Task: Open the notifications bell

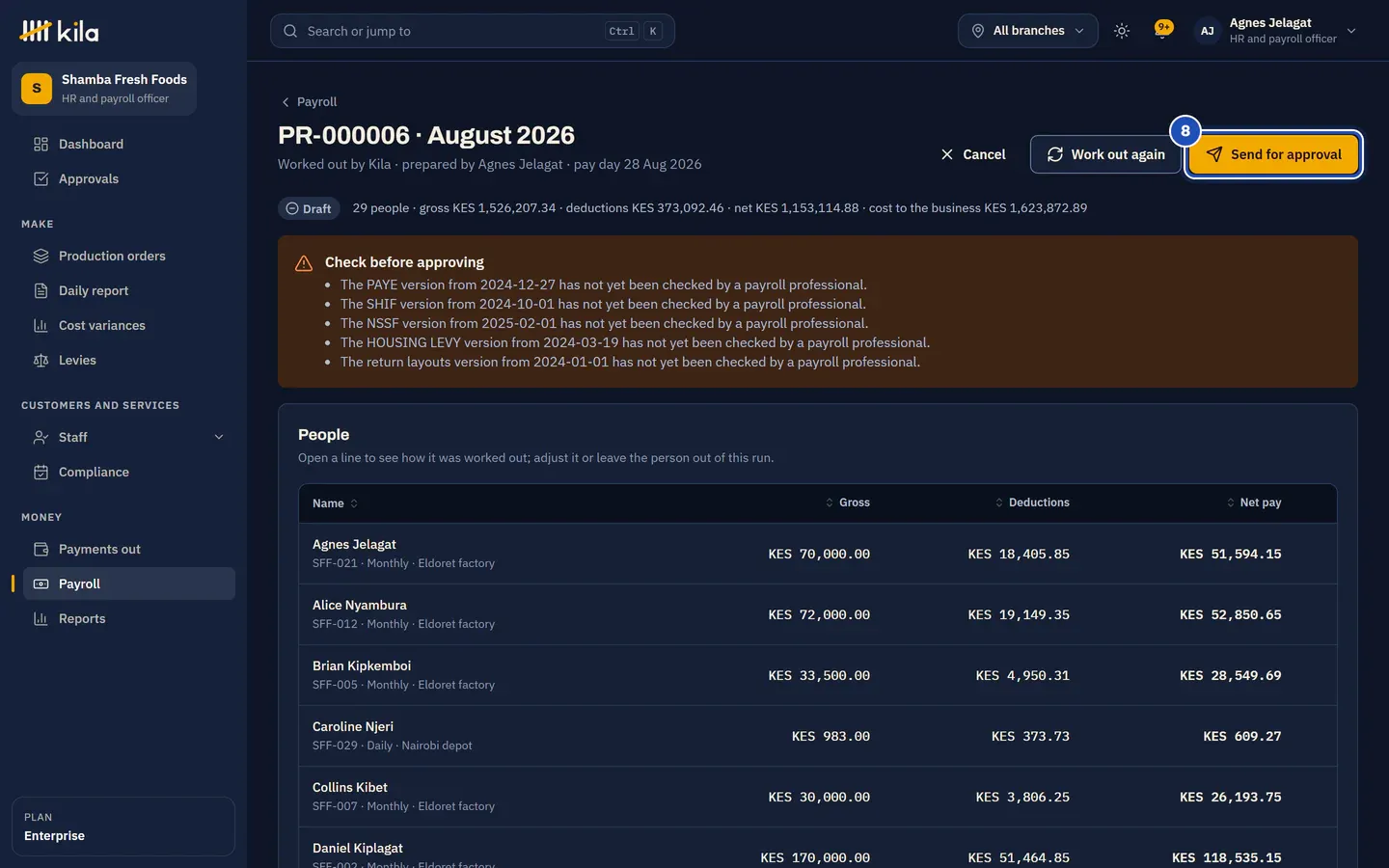Action: click(x=1163, y=31)
